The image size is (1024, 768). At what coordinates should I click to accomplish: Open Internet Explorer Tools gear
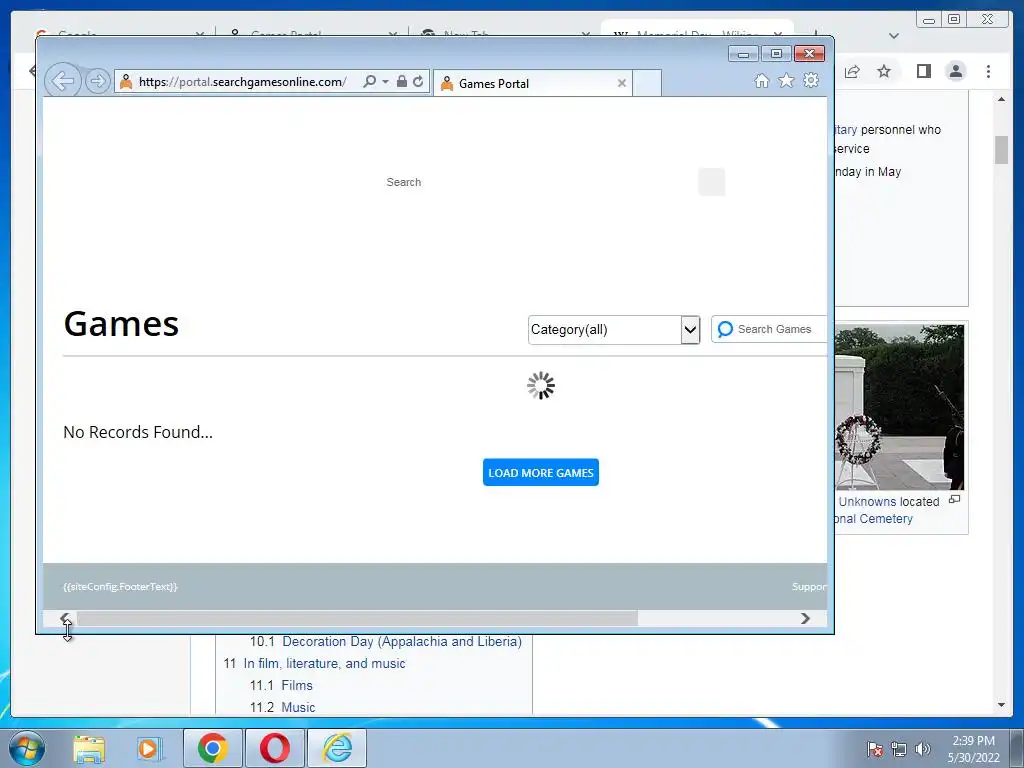pos(811,80)
